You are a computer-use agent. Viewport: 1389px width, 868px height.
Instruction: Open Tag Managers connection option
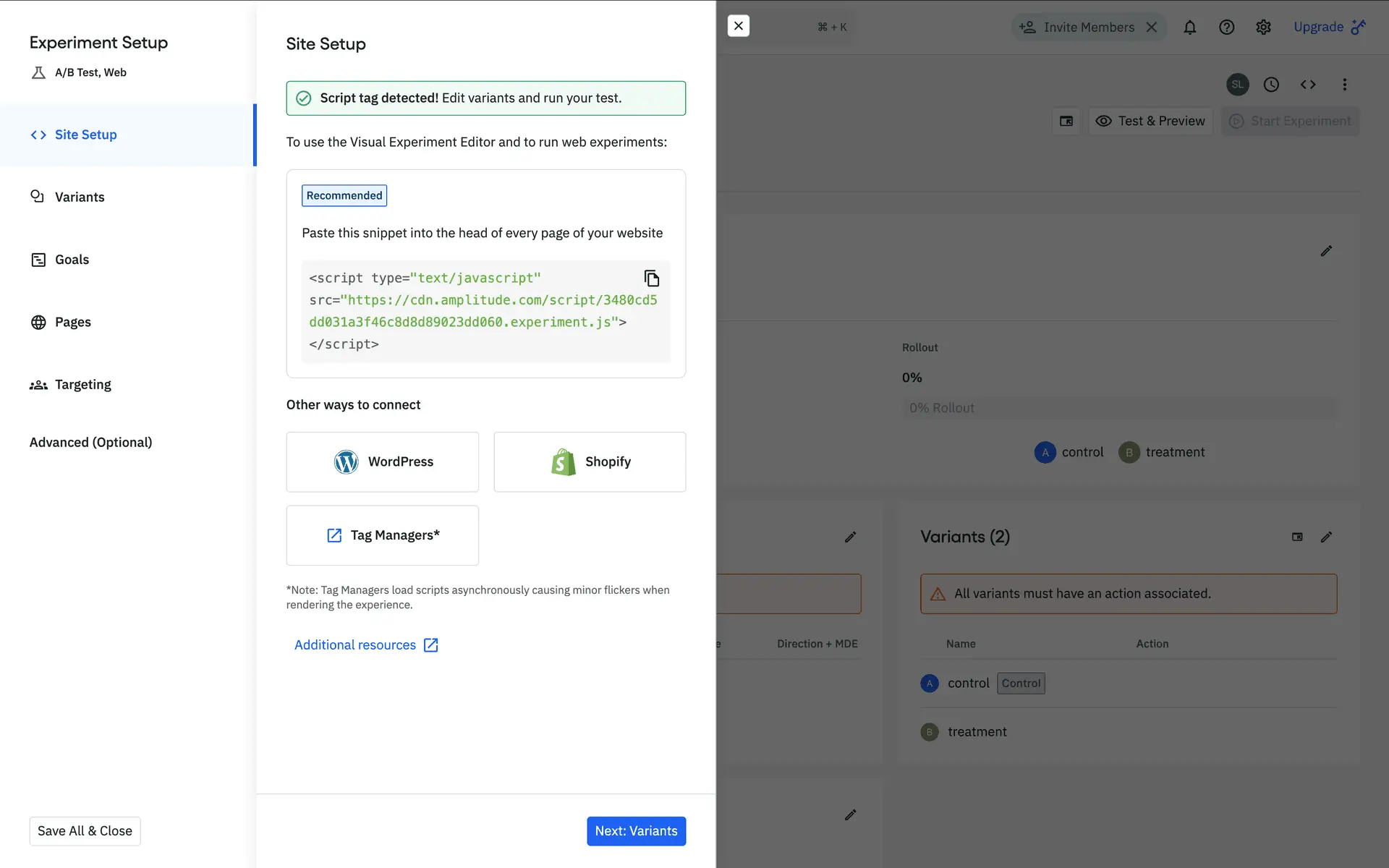point(382,535)
